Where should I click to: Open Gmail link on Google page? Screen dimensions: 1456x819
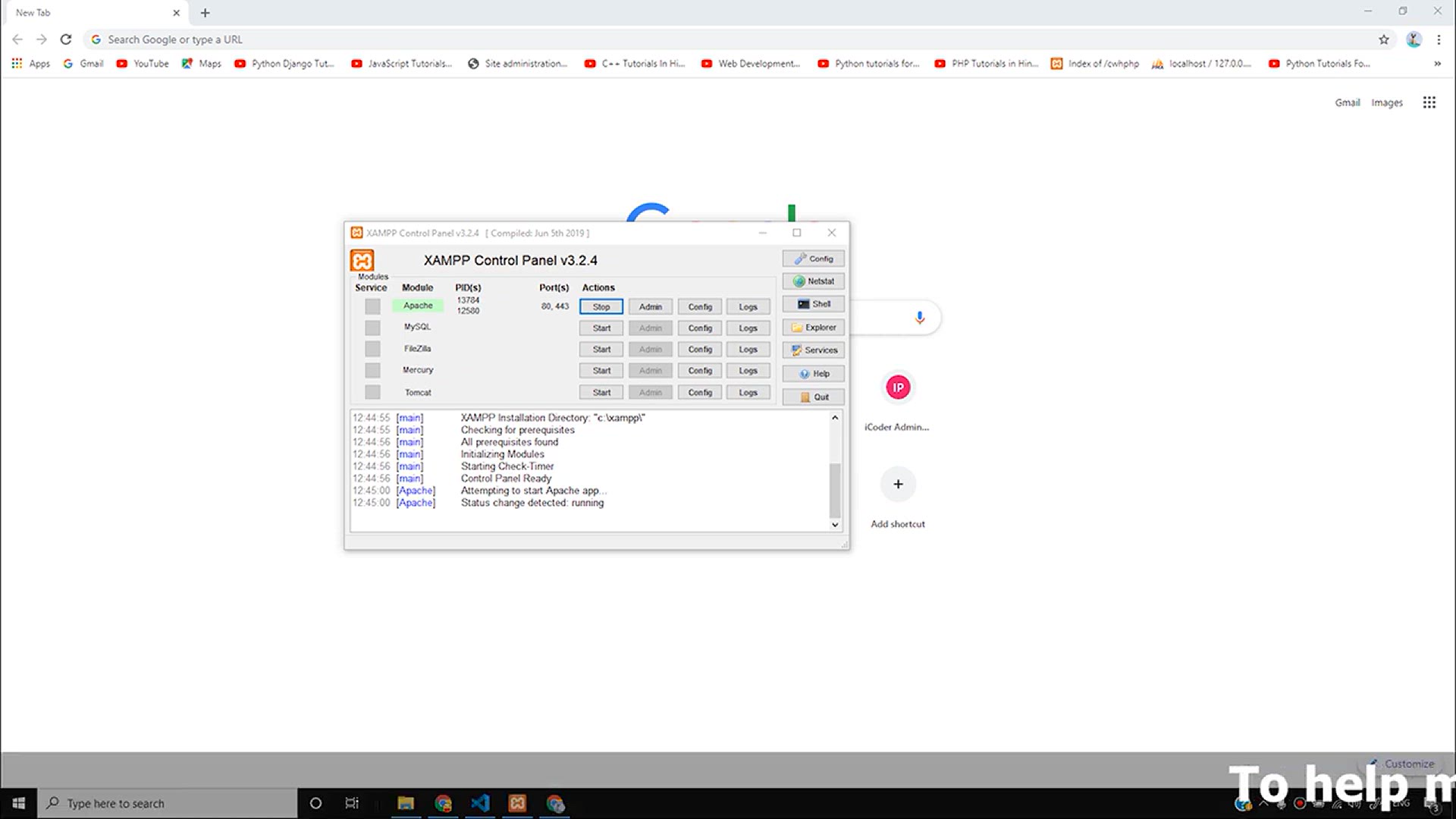1348,102
